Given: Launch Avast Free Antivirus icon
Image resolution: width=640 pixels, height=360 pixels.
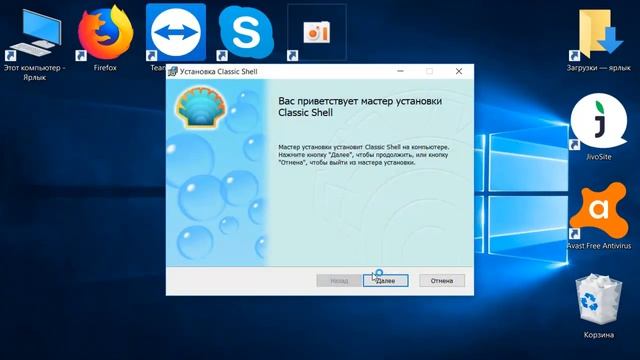Looking at the screenshot, I should [598, 211].
